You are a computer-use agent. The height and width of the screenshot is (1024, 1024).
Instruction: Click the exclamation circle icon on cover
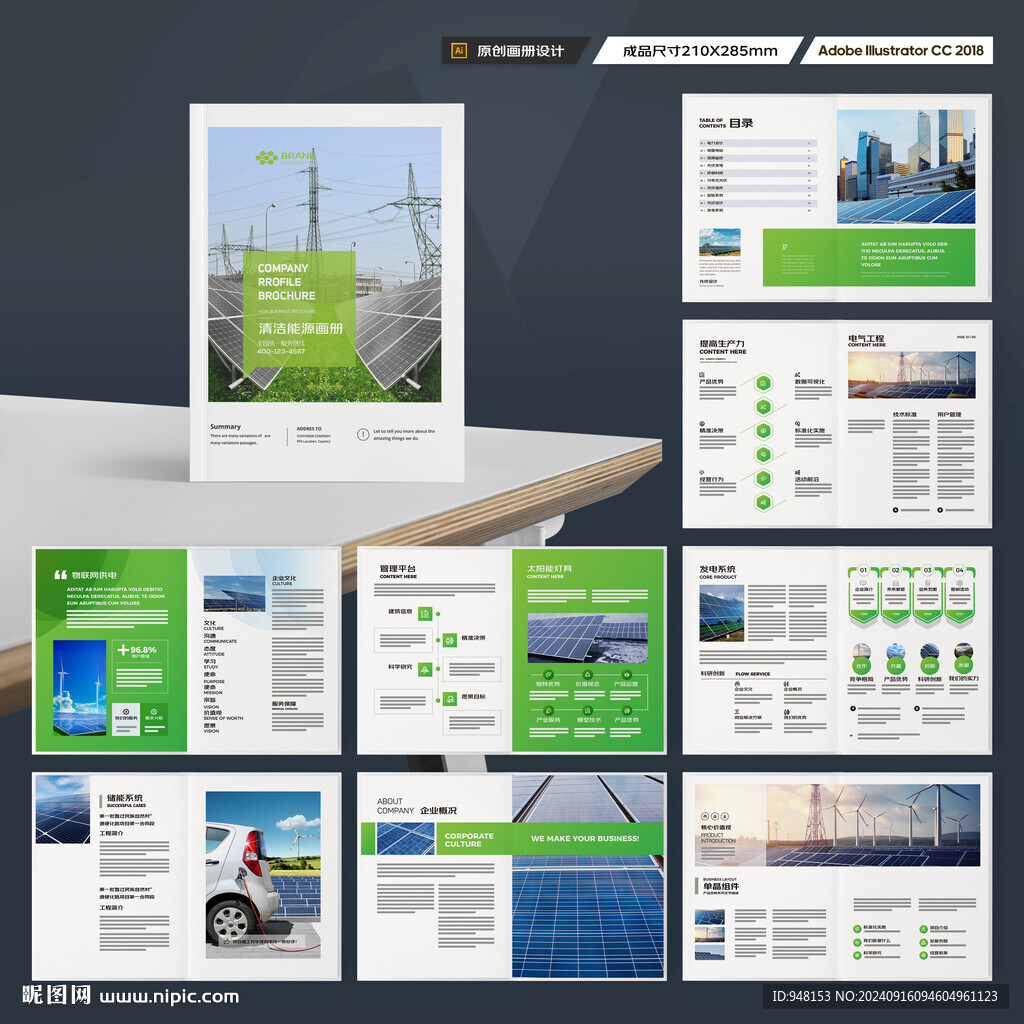(363, 434)
